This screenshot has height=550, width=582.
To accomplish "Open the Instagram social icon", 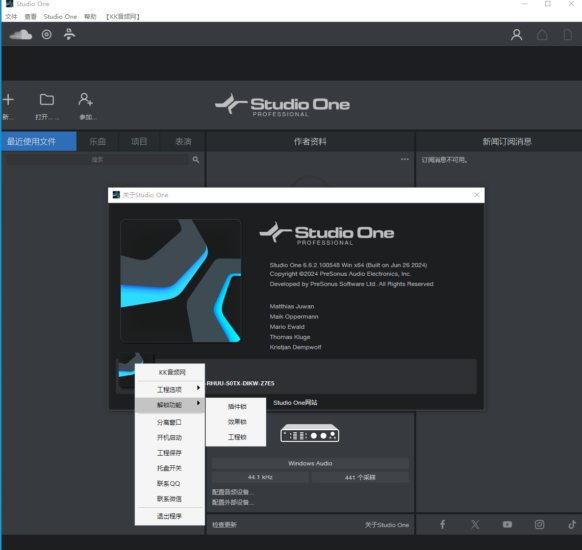I will (539, 524).
